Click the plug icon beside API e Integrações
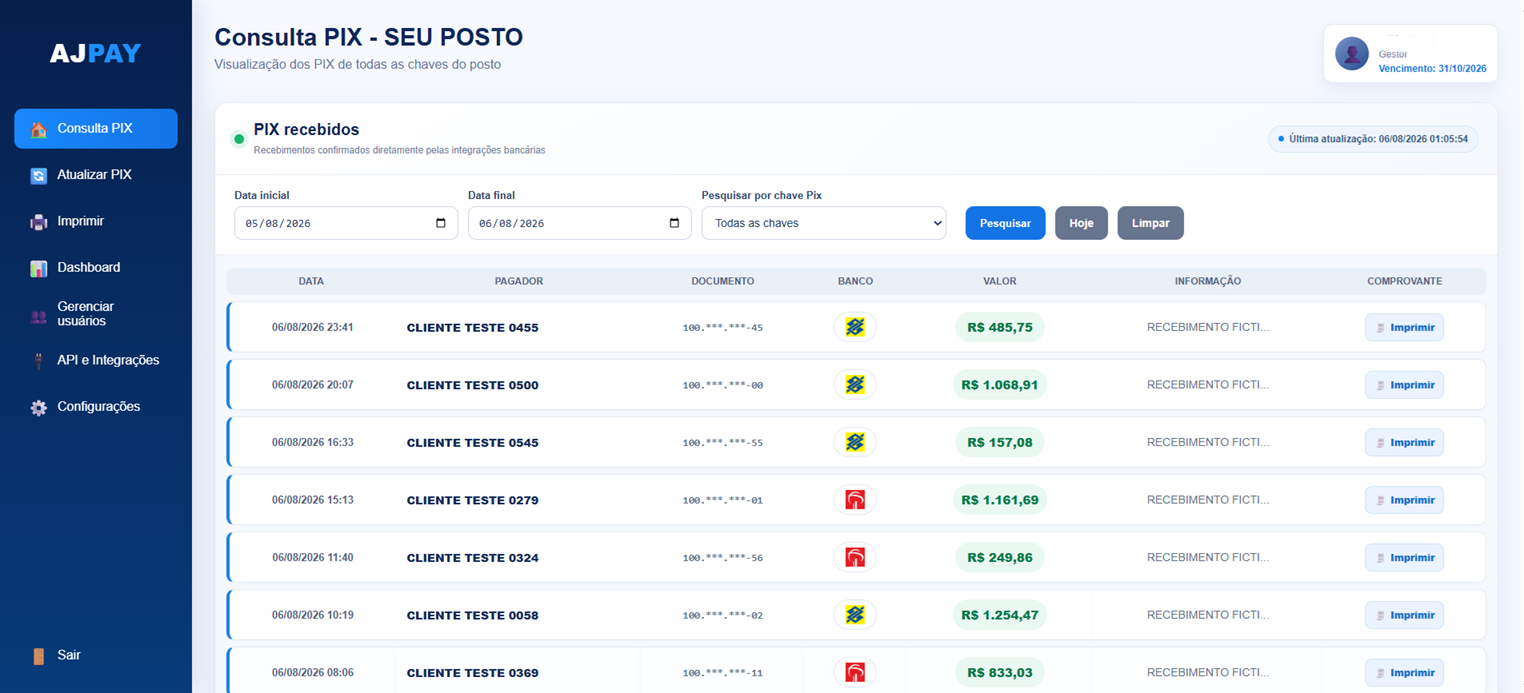The width and height of the screenshot is (1524, 693). 38,361
